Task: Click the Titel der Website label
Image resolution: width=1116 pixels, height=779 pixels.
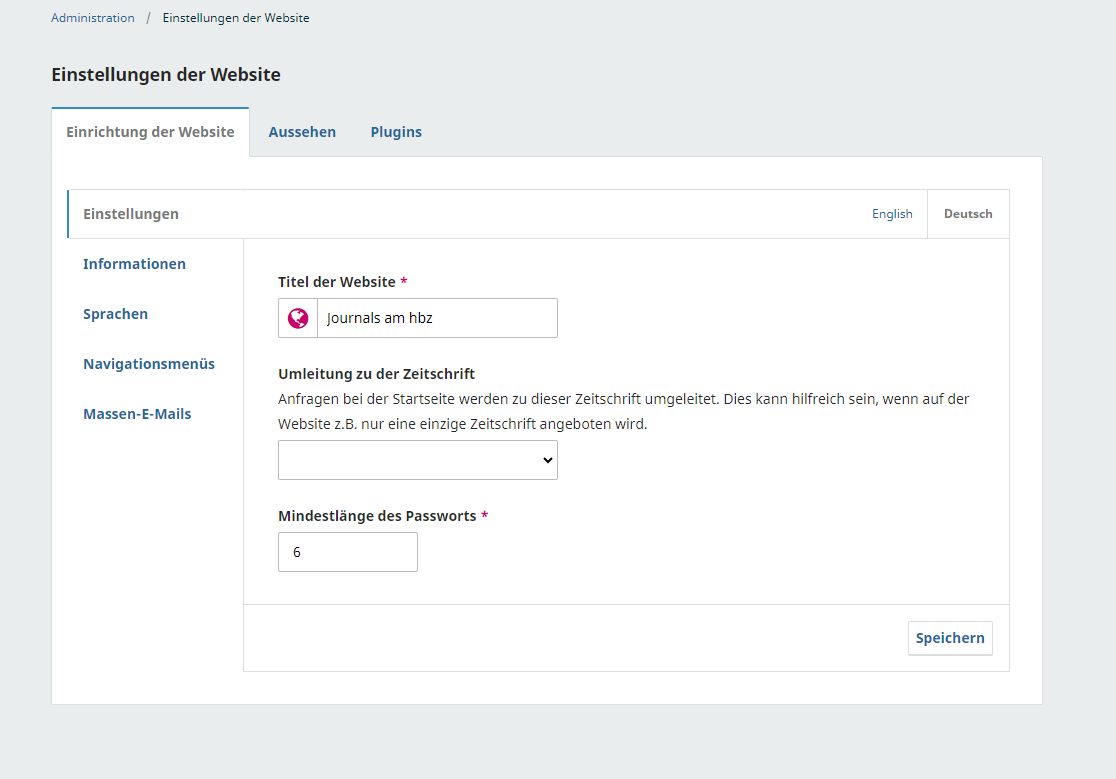Action: pos(336,282)
